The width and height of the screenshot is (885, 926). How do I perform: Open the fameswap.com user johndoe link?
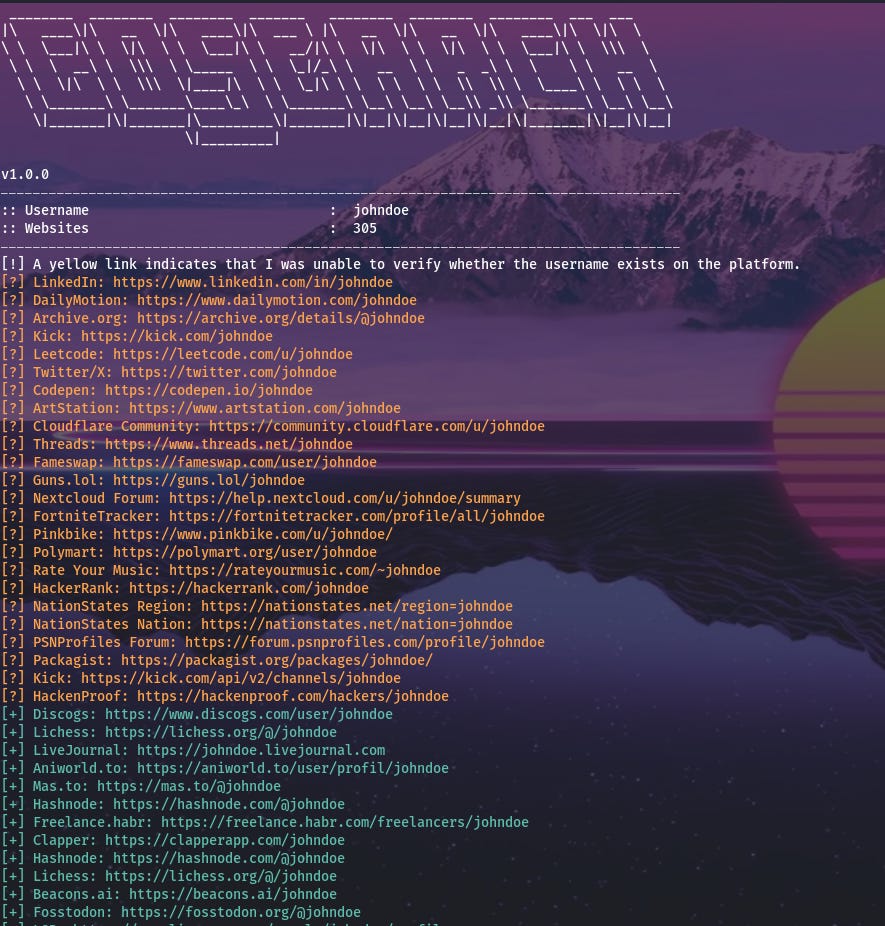coord(244,462)
